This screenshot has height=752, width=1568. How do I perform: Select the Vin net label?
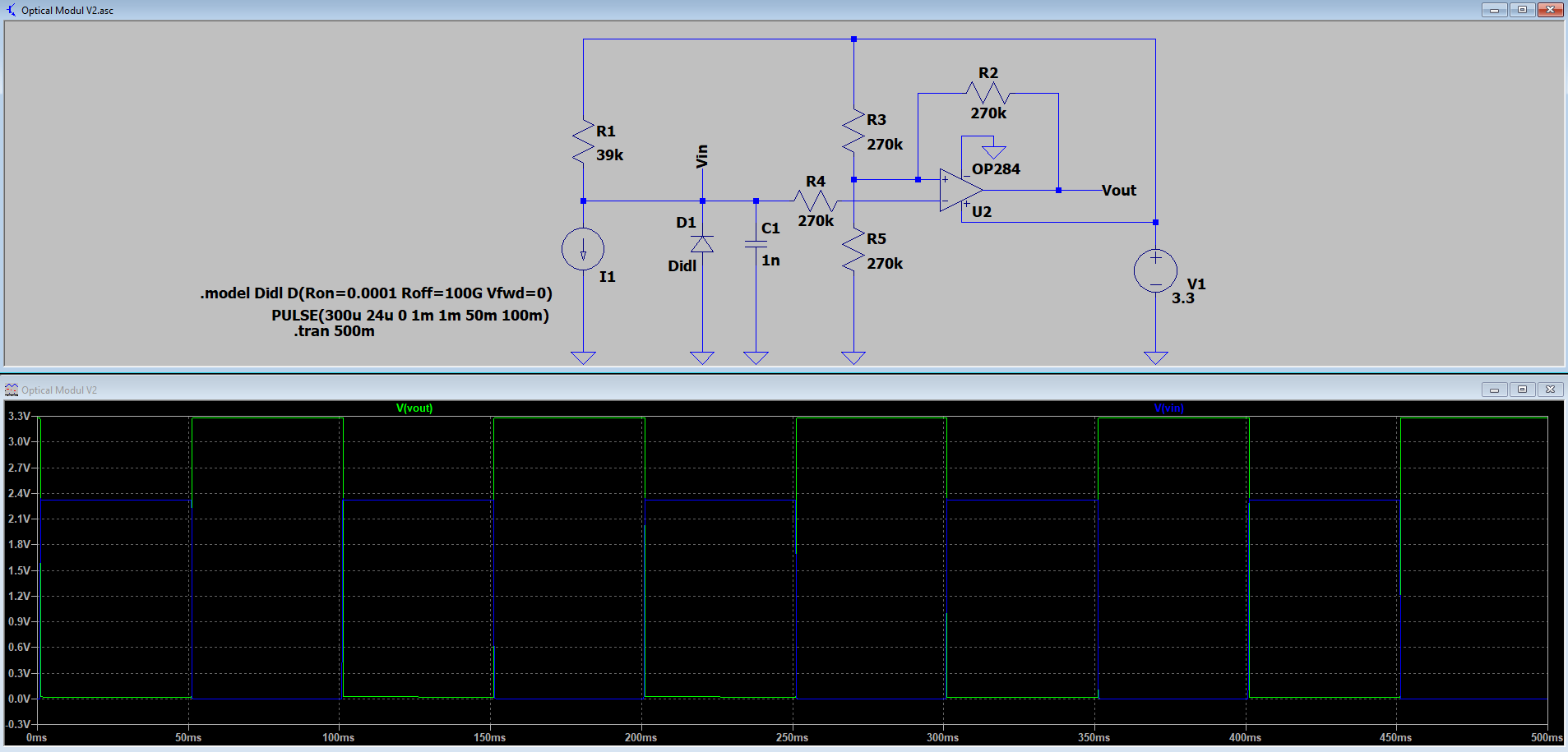[701, 158]
